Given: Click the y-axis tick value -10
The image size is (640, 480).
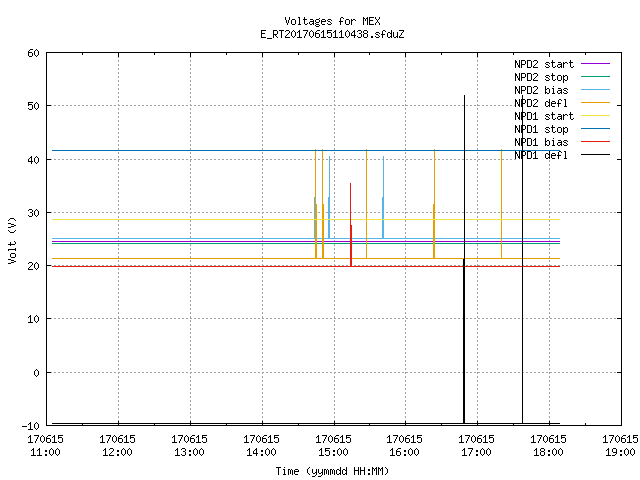Looking at the screenshot, I should pyautogui.click(x=31, y=426).
